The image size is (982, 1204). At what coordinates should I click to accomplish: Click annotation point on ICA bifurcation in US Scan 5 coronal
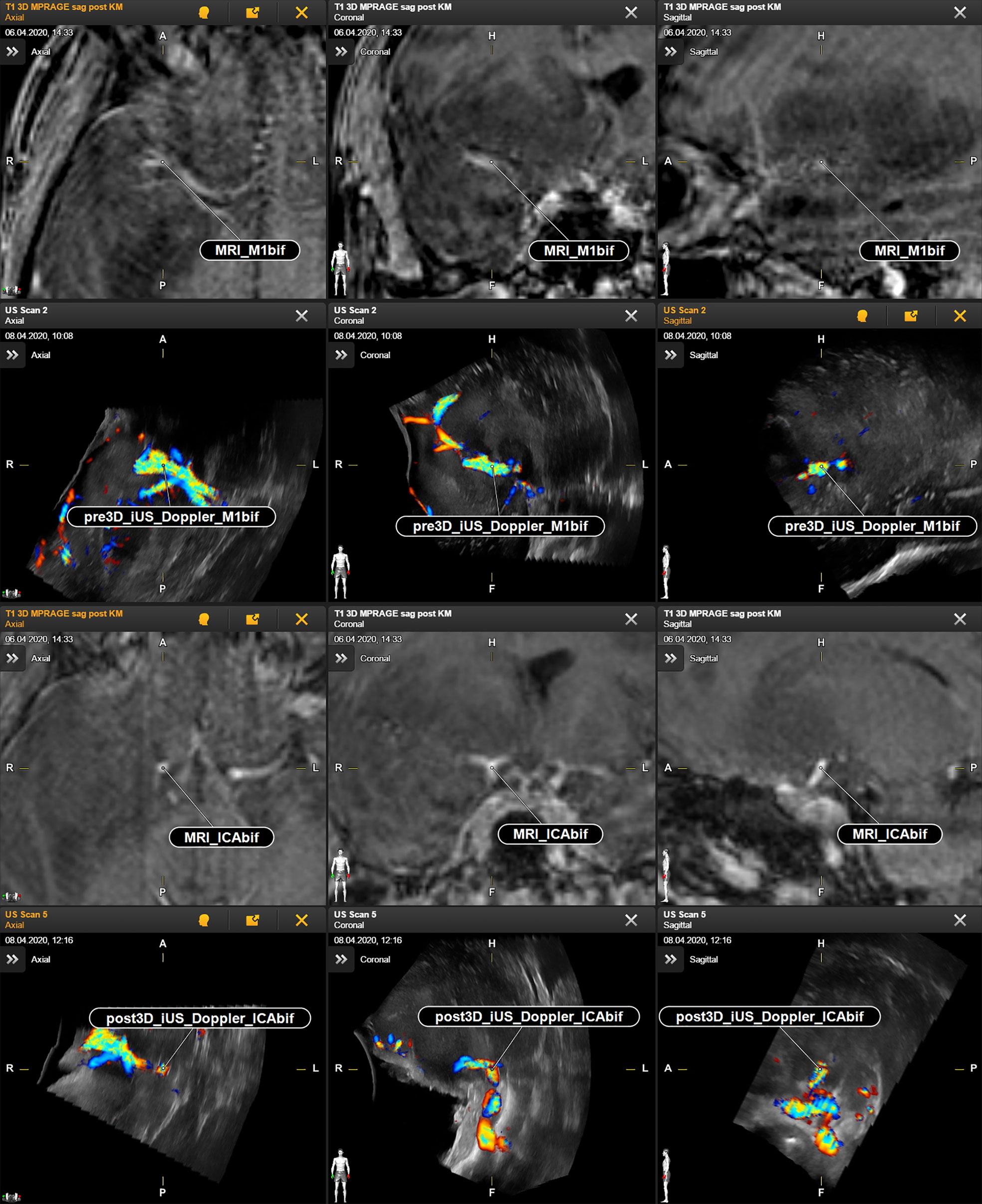click(492, 1068)
